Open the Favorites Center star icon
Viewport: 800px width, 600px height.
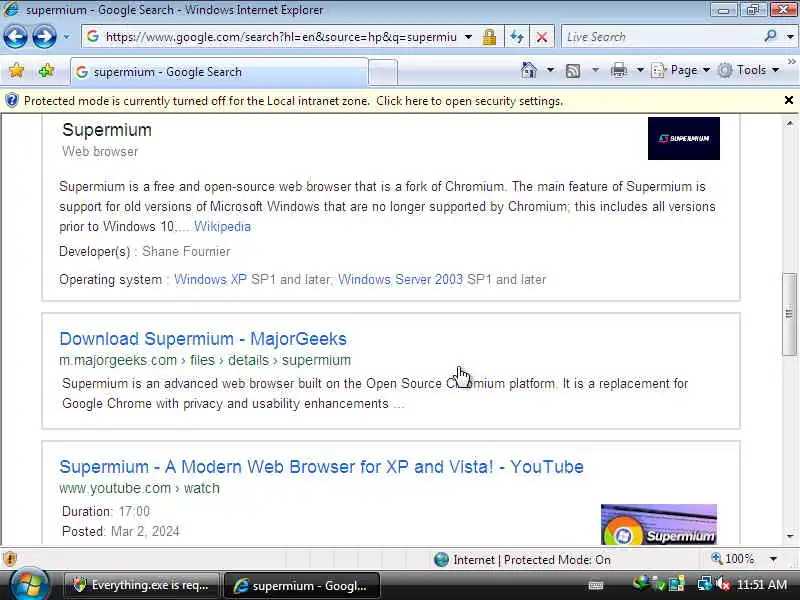17,70
